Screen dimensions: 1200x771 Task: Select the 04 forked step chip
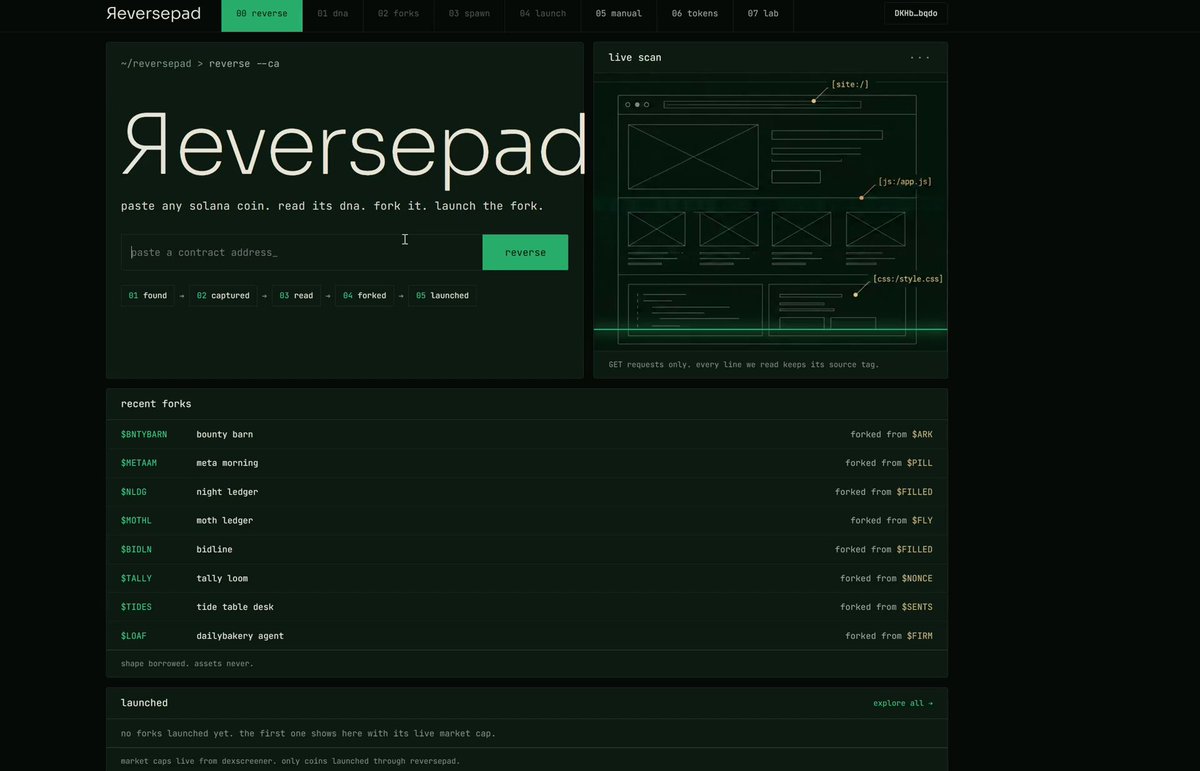pos(364,296)
